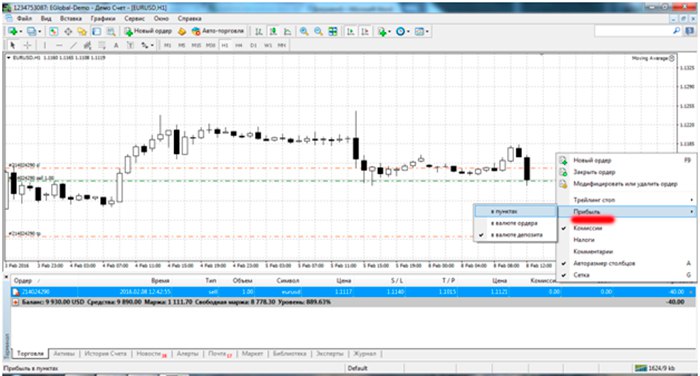The width and height of the screenshot is (700, 376).
Task: Select the horizontal line drawing tool
Action: point(59,45)
